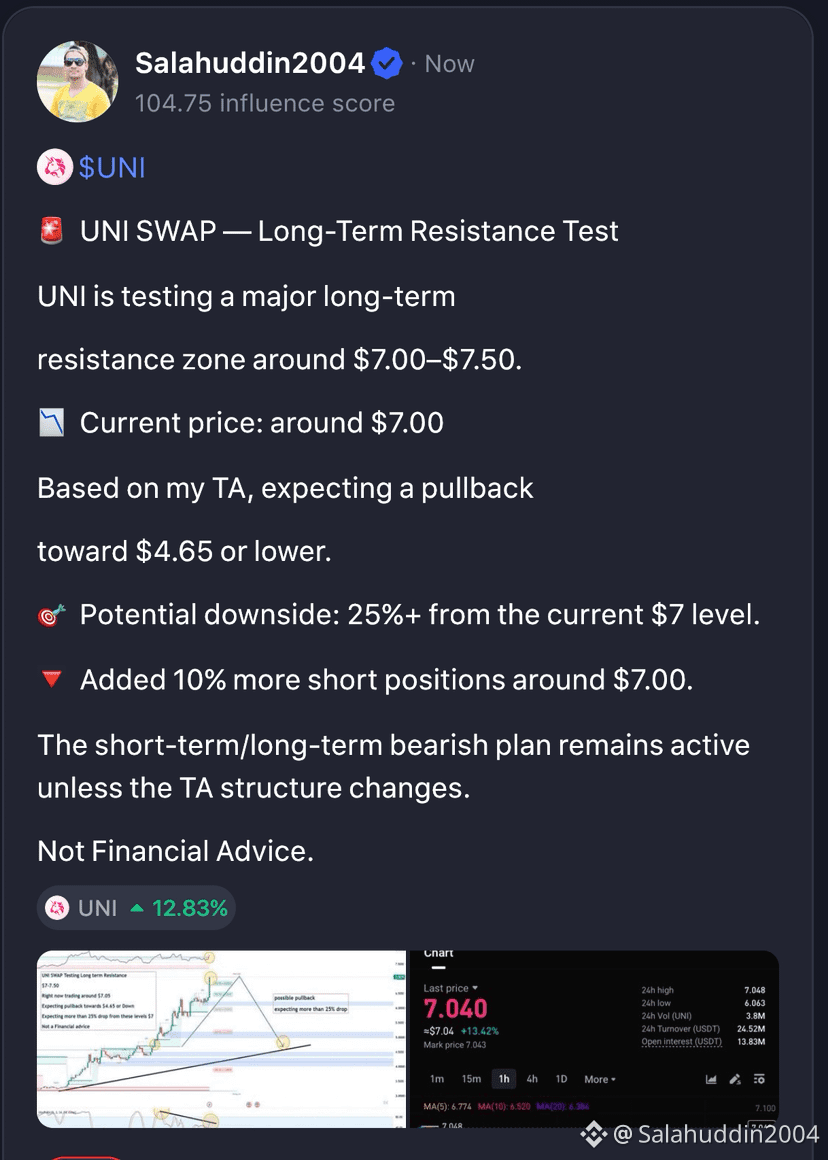The width and height of the screenshot is (828, 1160).
Task: Select the 15m timeframe
Action: (471, 1079)
